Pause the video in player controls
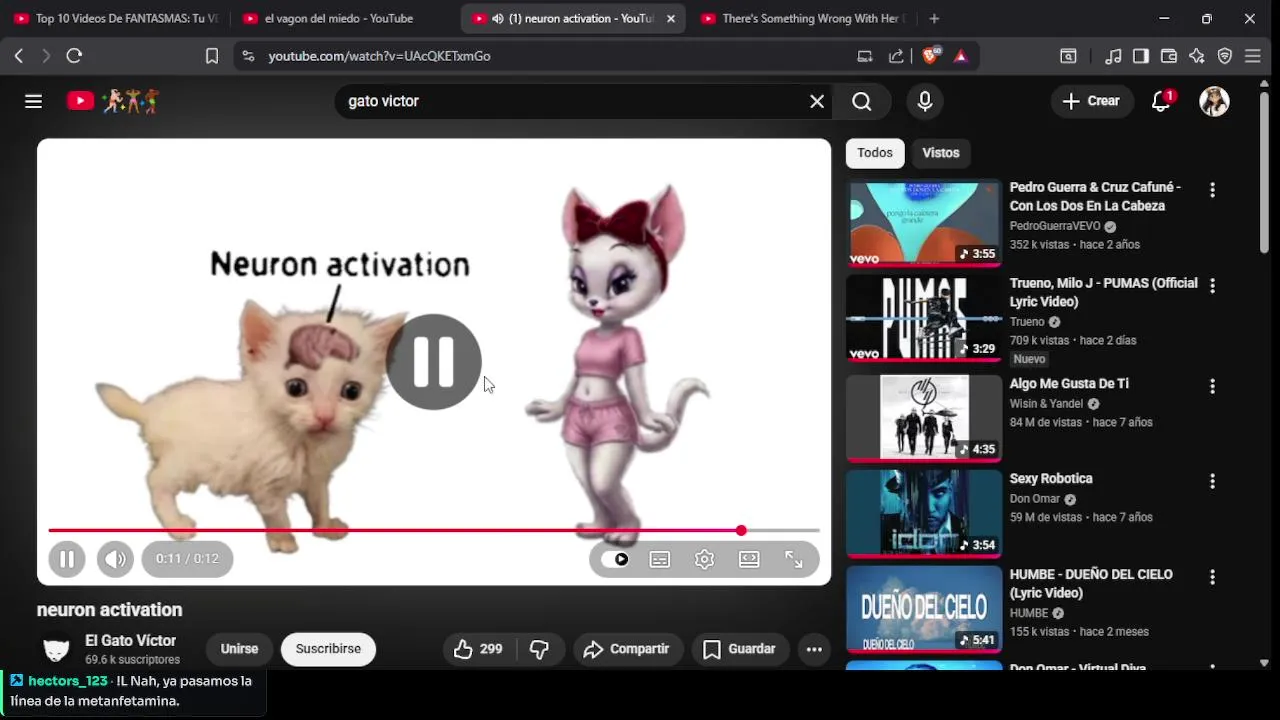Viewport: 1280px width, 720px height. tap(66, 559)
